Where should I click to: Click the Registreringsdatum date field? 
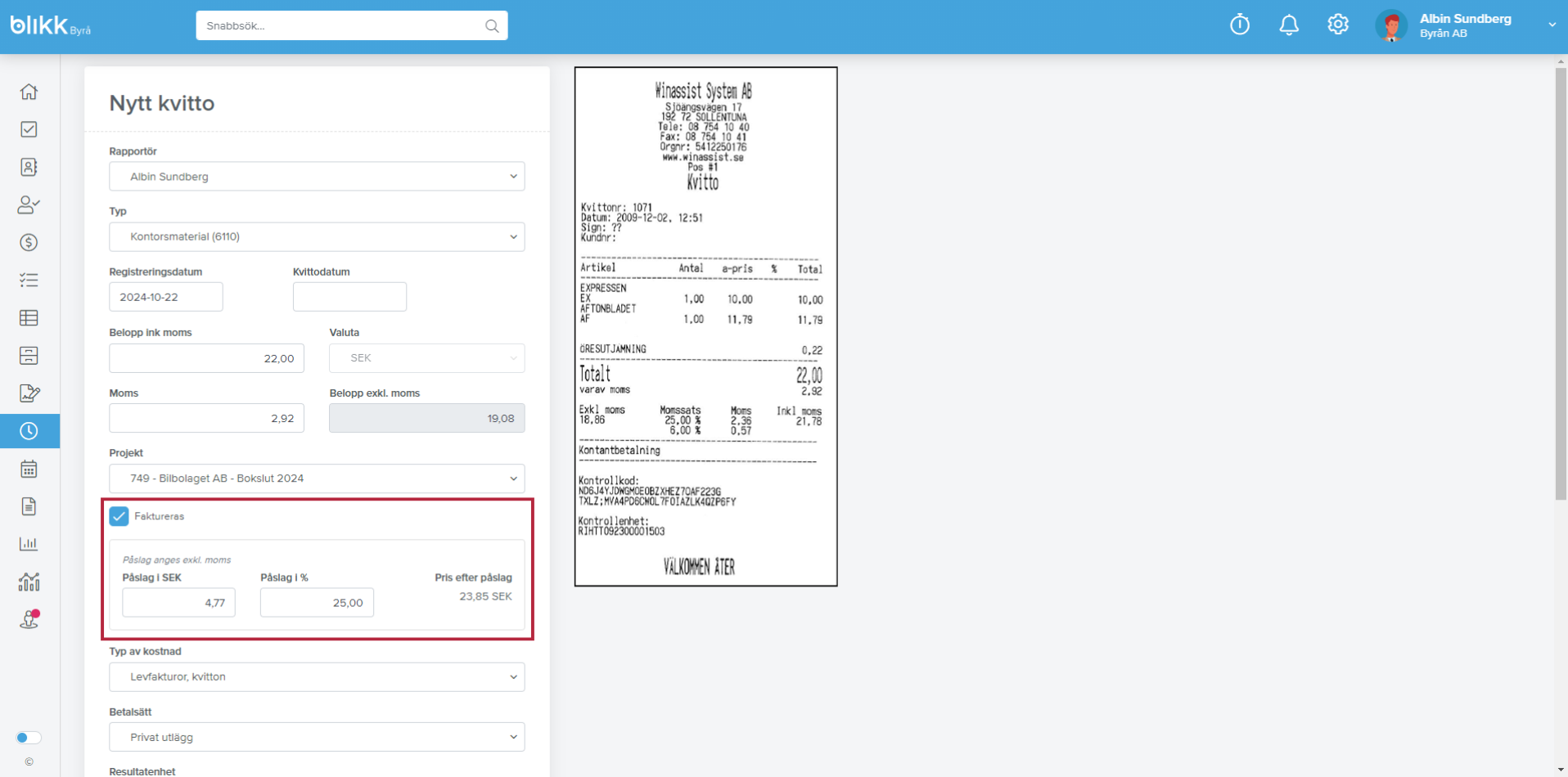click(166, 297)
